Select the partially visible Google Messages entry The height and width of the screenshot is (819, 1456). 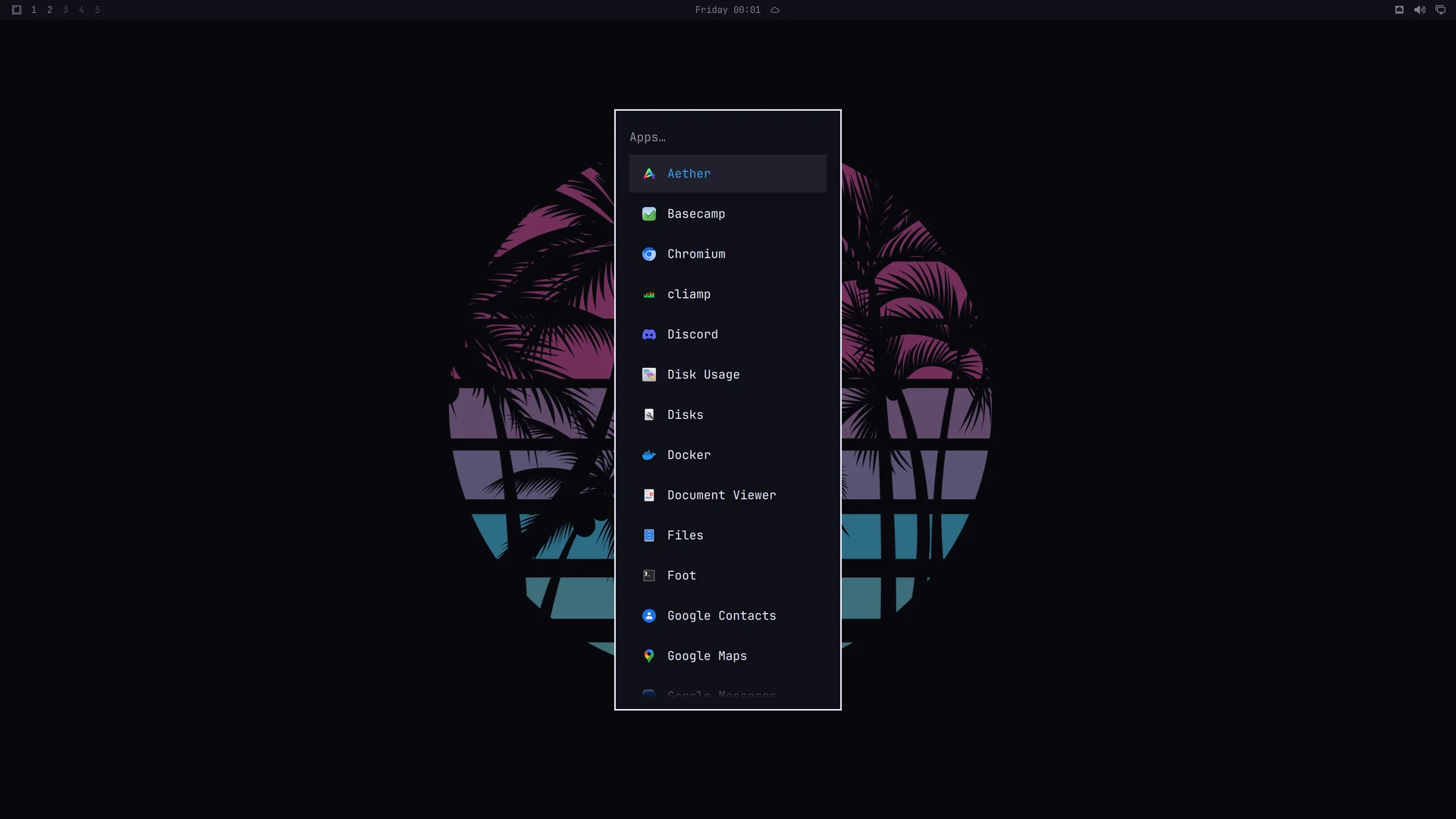(x=728, y=695)
